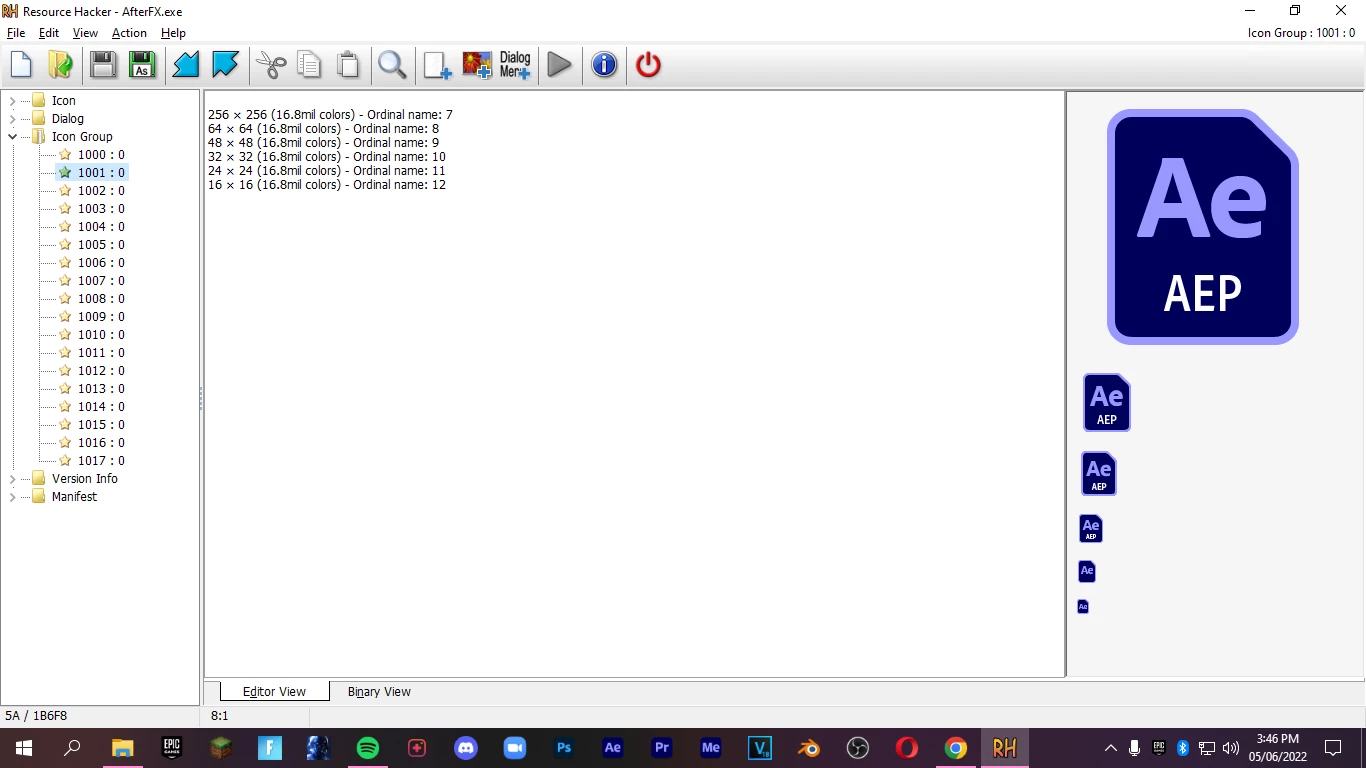The height and width of the screenshot is (768, 1366).
Task: Click the New blank file toolbar icon
Action: 21,65
